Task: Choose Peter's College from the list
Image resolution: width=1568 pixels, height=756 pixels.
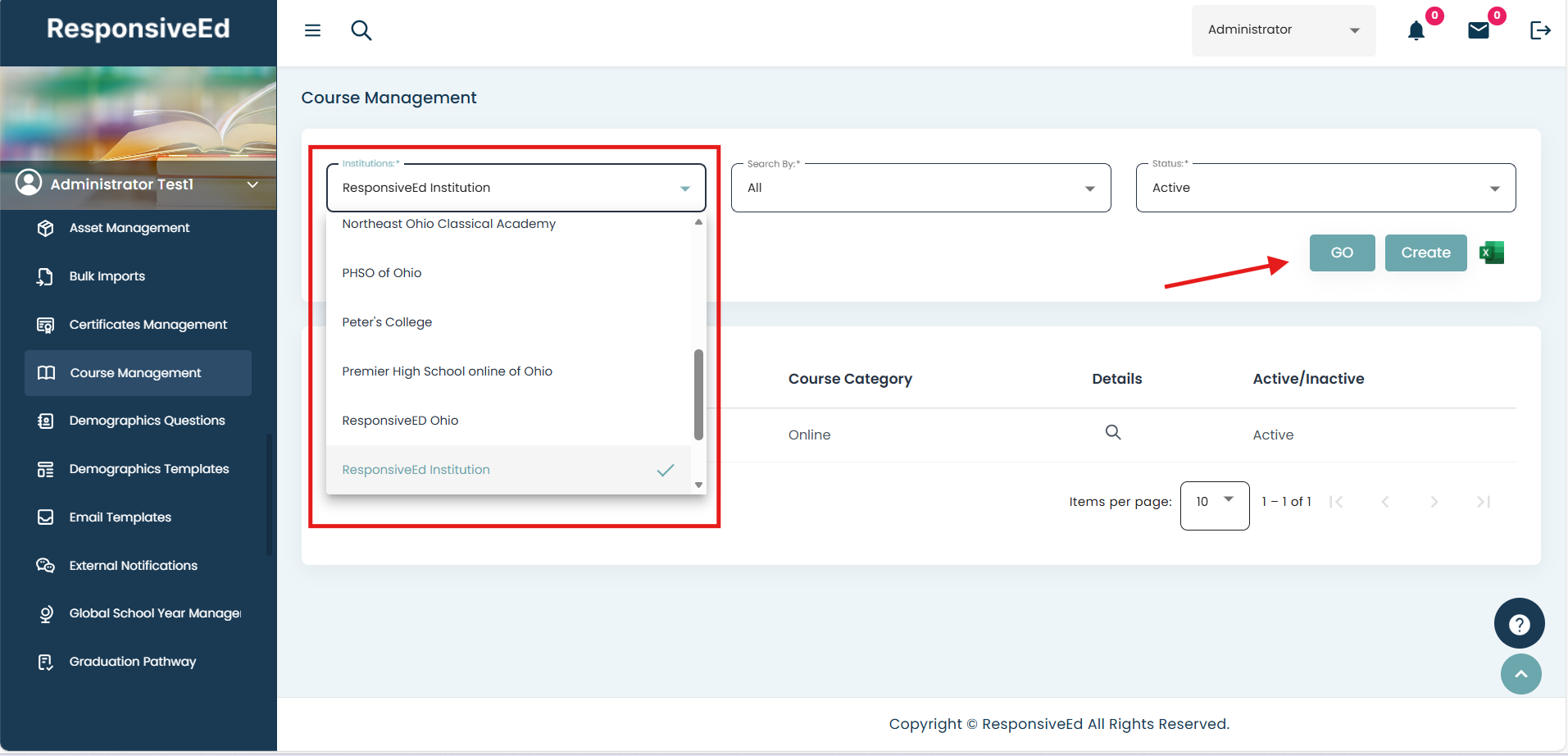Action: pos(387,322)
